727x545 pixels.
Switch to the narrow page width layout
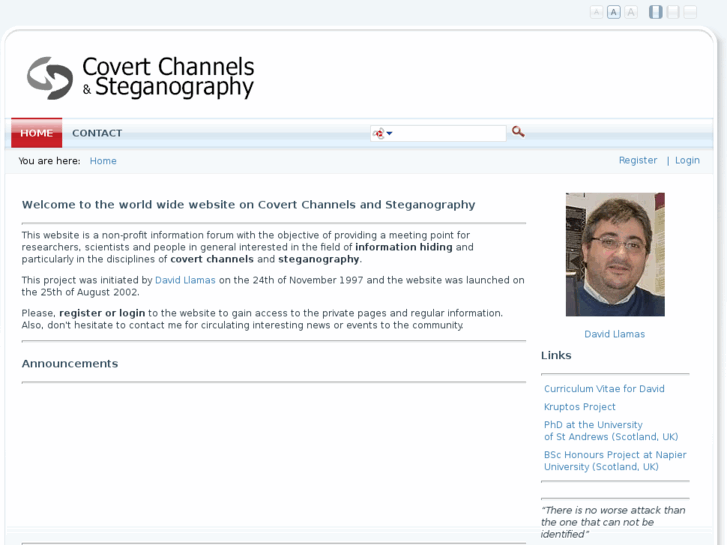(x=656, y=12)
